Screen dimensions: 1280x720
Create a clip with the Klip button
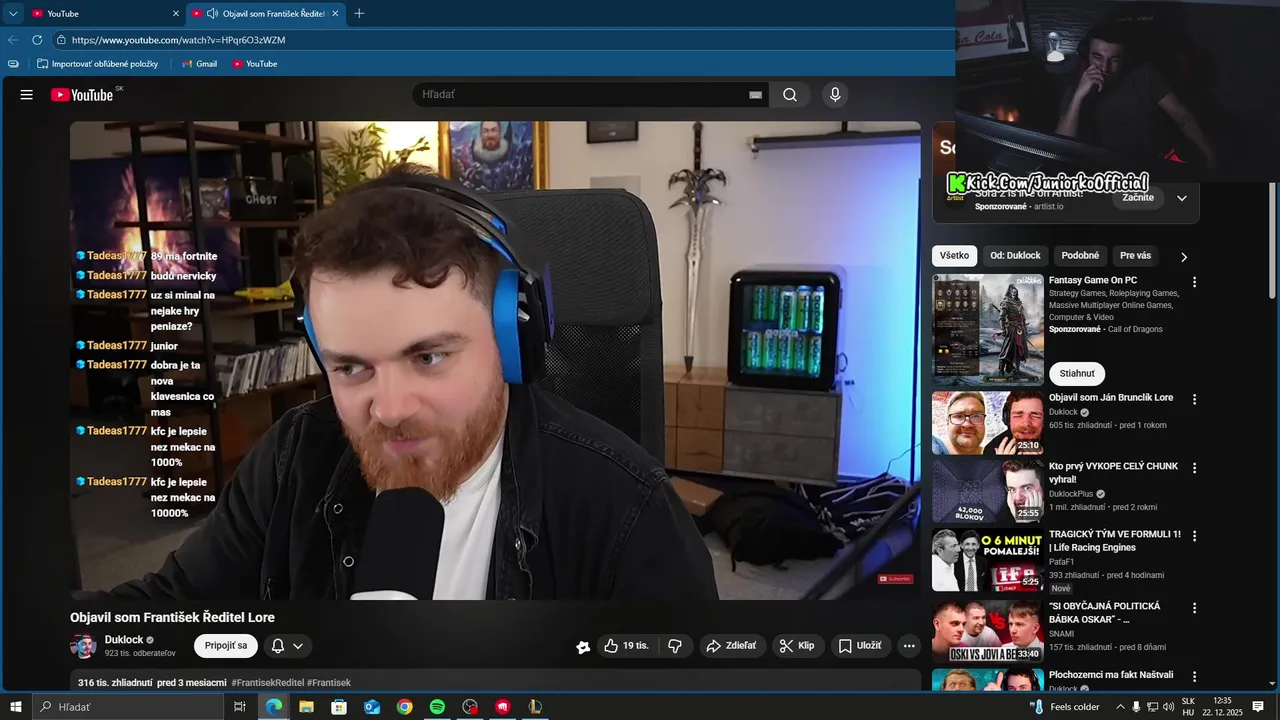coord(797,646)
